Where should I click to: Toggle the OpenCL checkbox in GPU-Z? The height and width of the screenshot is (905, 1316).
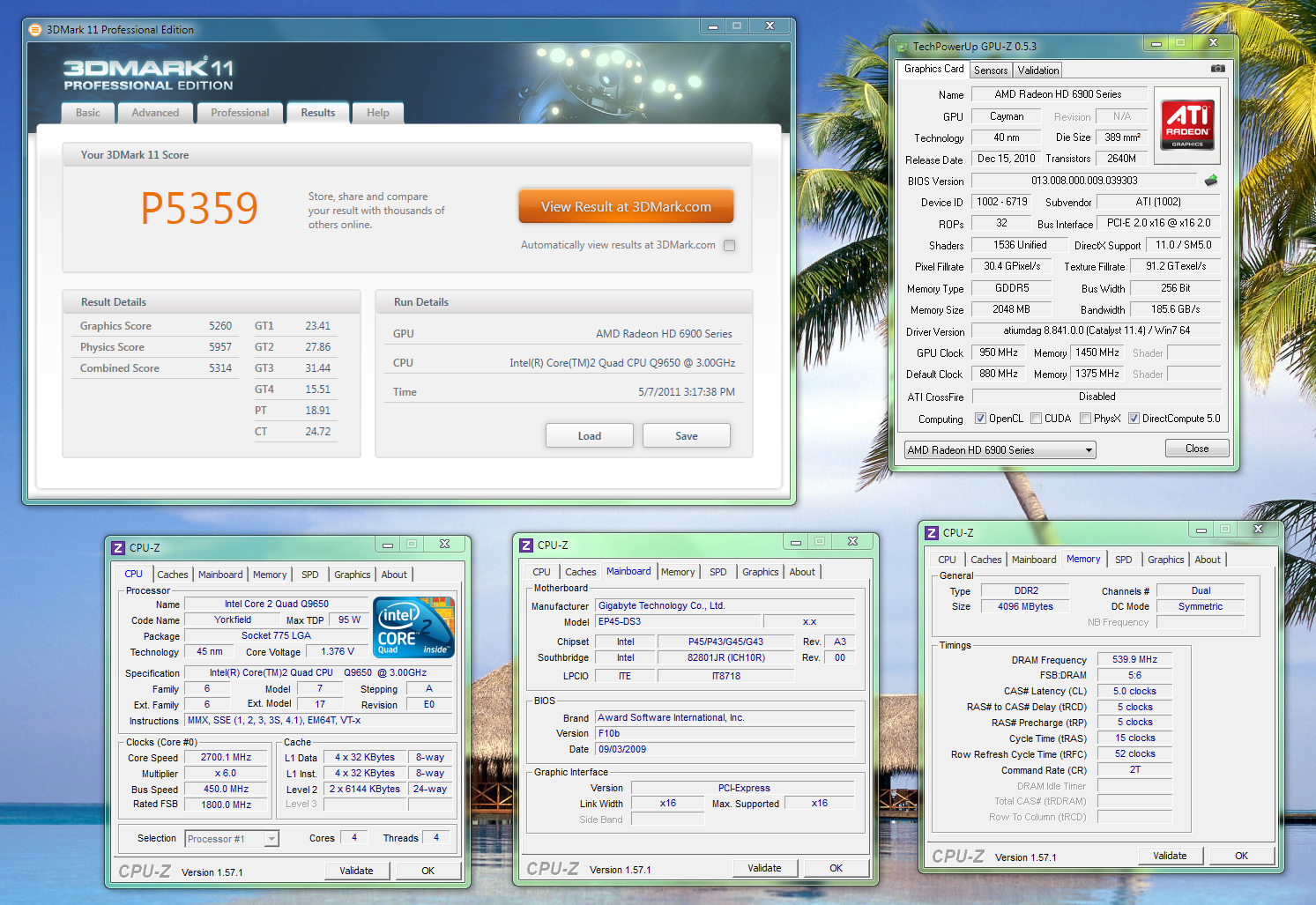click(980, 419)
